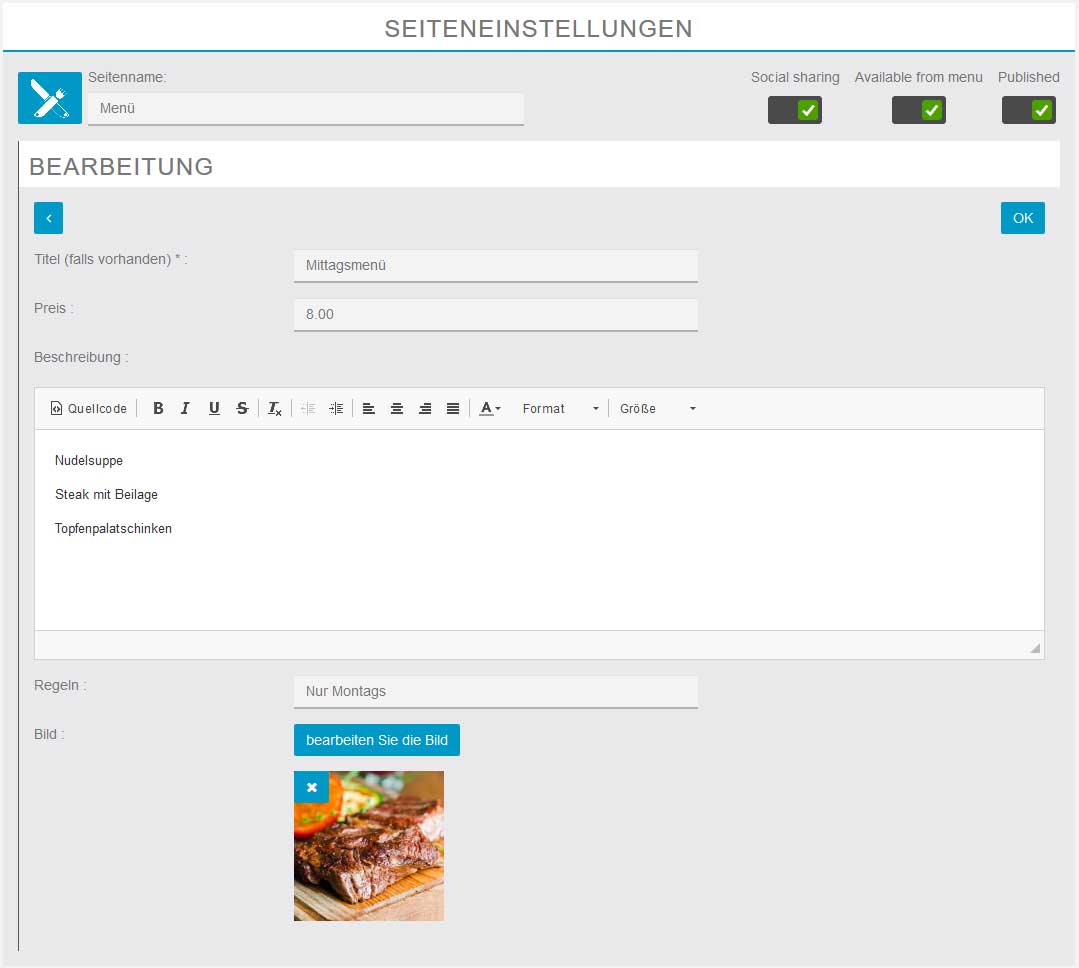Viewport: 1079px width, 968px height.
Task: Click the Nudelsuppe line in editor
Action: (89, 460)
